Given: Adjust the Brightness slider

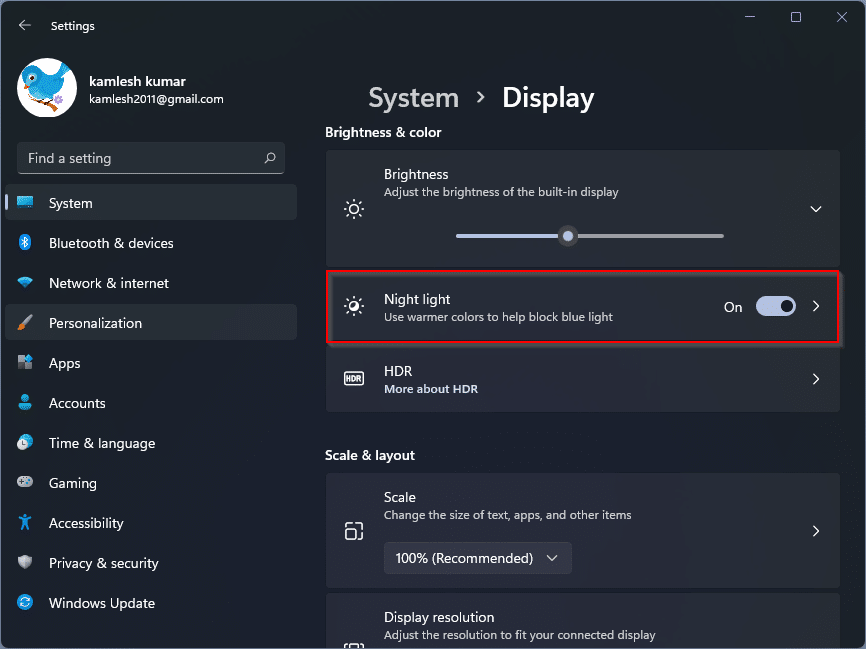Looking at the screenshot, I should pos(567,236).
